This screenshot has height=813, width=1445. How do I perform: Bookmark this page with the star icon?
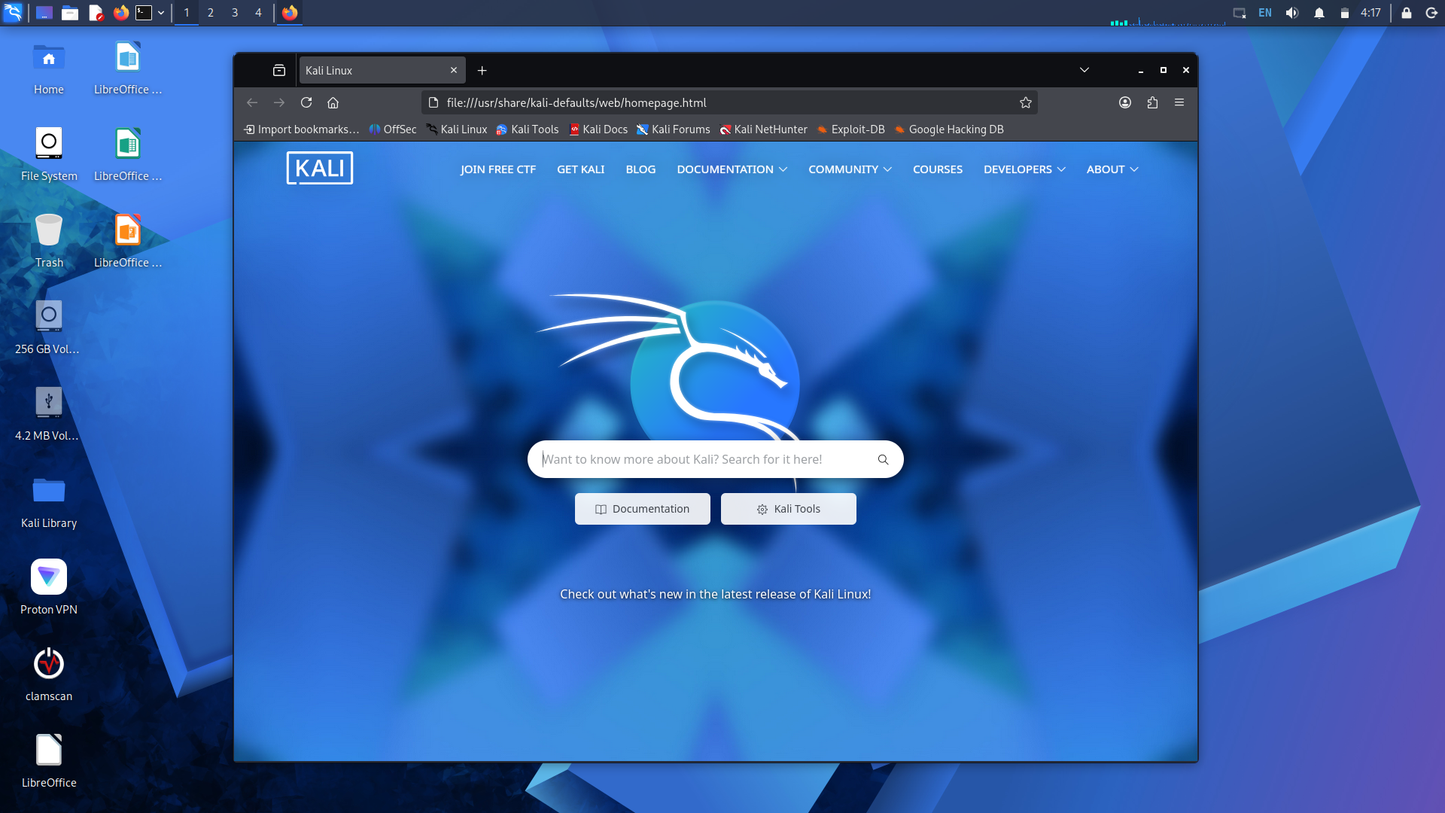click(x=1025, y=102)
